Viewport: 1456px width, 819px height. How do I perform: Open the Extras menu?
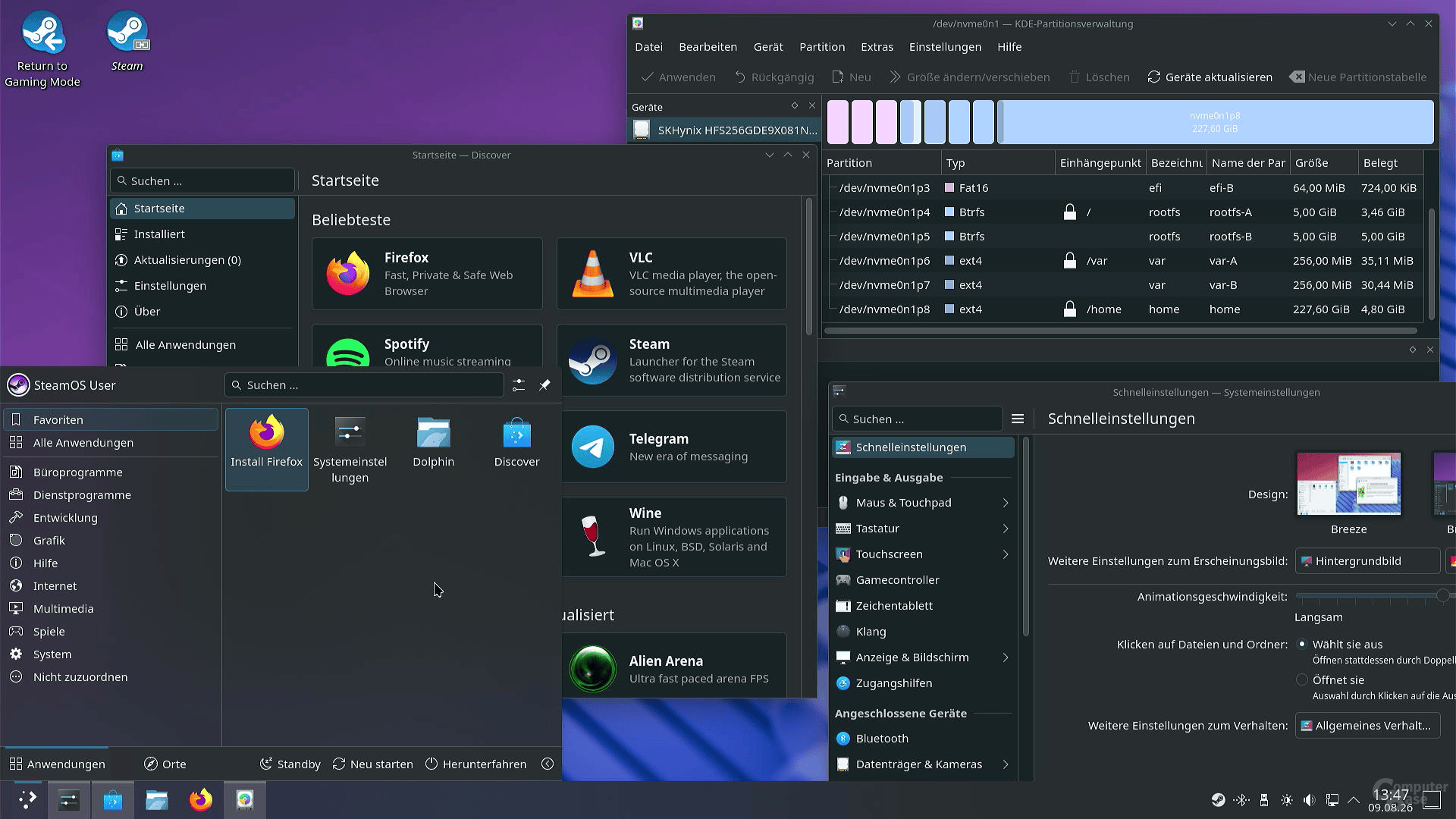coord(877,47)
